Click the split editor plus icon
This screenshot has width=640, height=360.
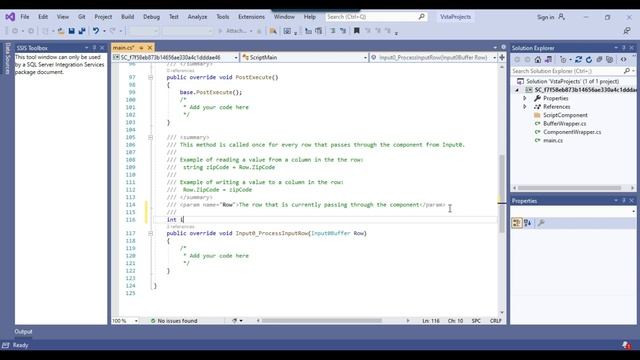[502, 58]
